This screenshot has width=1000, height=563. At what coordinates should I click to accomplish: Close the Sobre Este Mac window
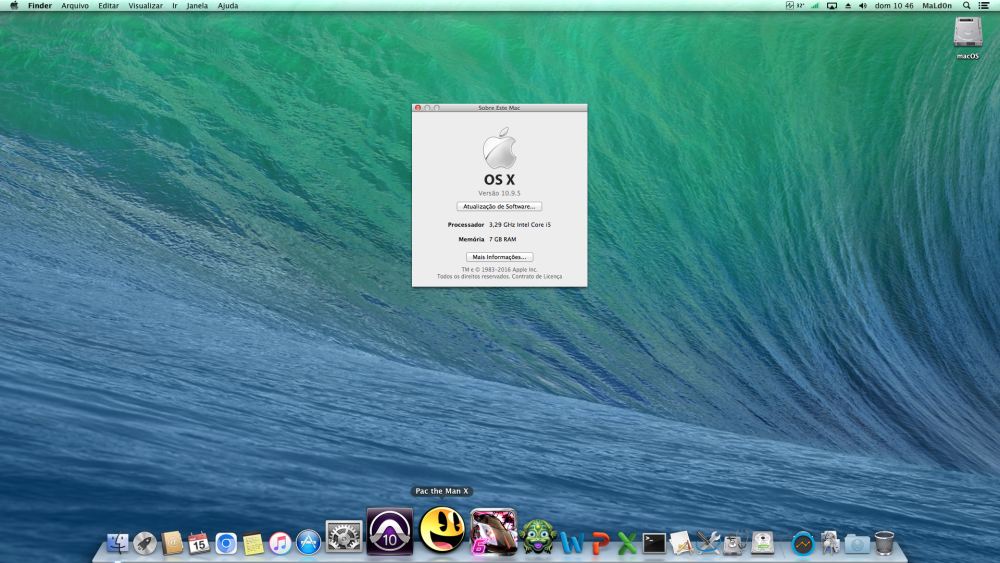[x=418, y=108]
